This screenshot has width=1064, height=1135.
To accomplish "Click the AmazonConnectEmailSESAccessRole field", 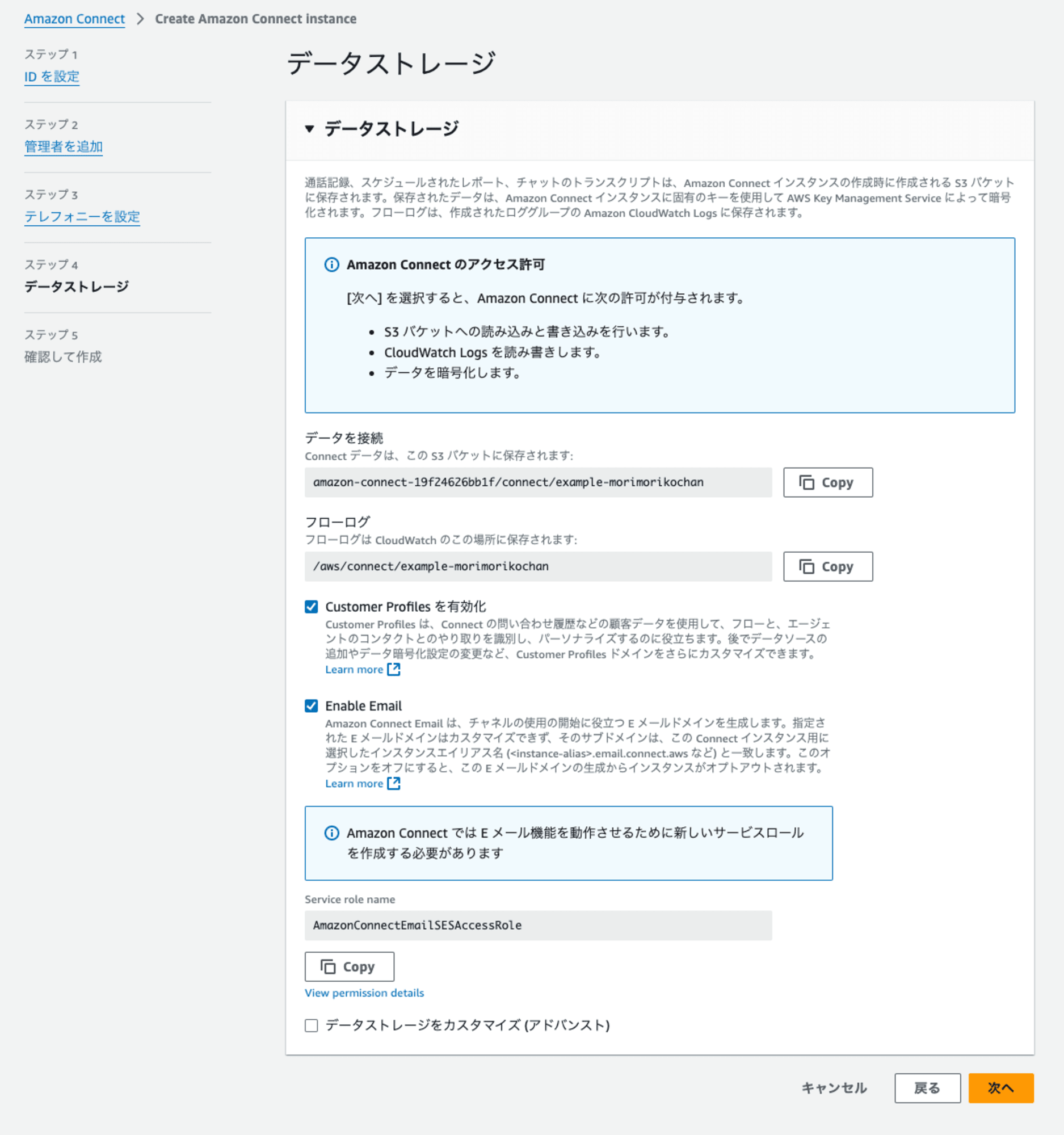I will [x=539, y=925].
